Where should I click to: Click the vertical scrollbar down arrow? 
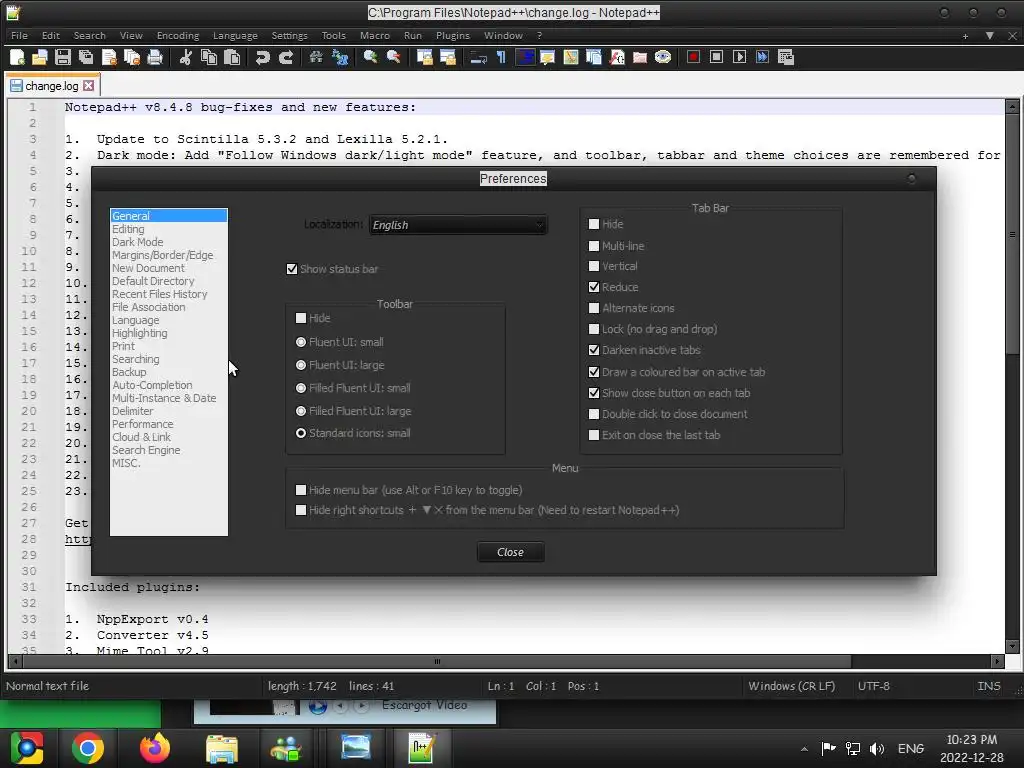point(1012,646)
